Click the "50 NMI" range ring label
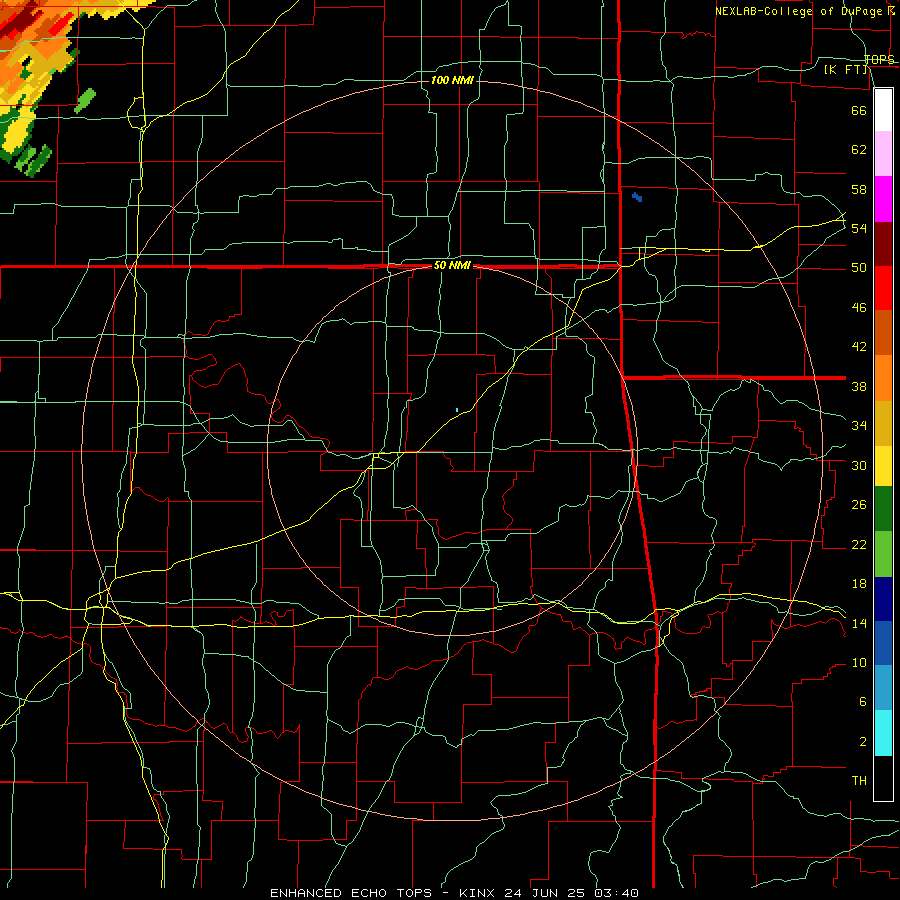Viewport: 900px width, 900px height. [452, 265]
